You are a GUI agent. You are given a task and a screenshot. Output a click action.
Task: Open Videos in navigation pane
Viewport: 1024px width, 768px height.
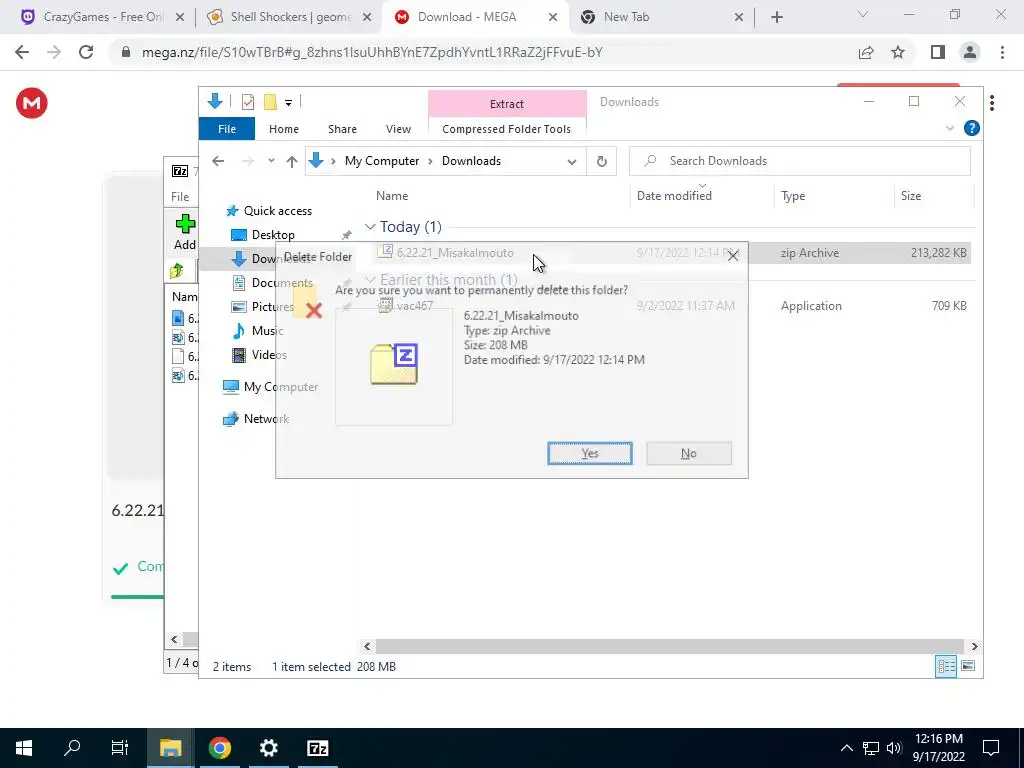coord(269,355)
